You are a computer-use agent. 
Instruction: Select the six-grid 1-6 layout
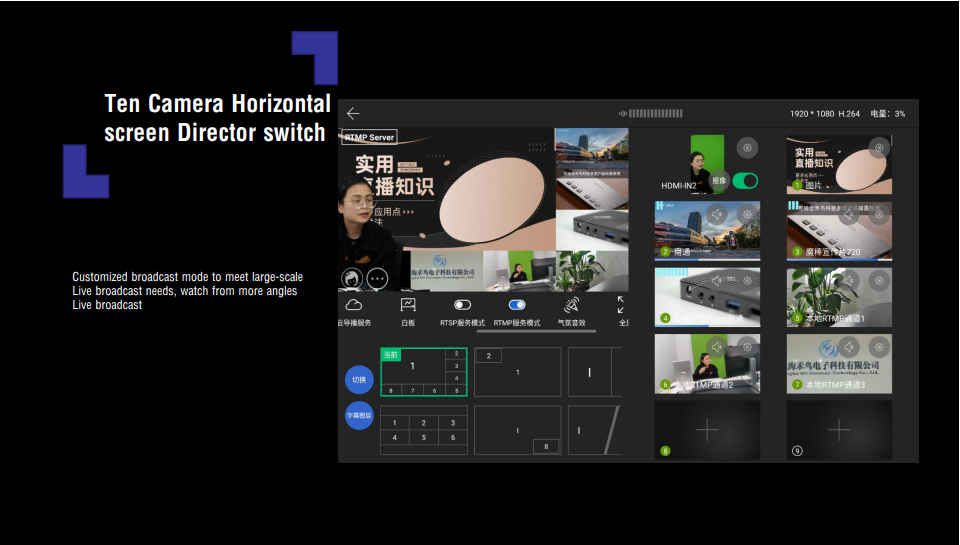click(424, 430)
